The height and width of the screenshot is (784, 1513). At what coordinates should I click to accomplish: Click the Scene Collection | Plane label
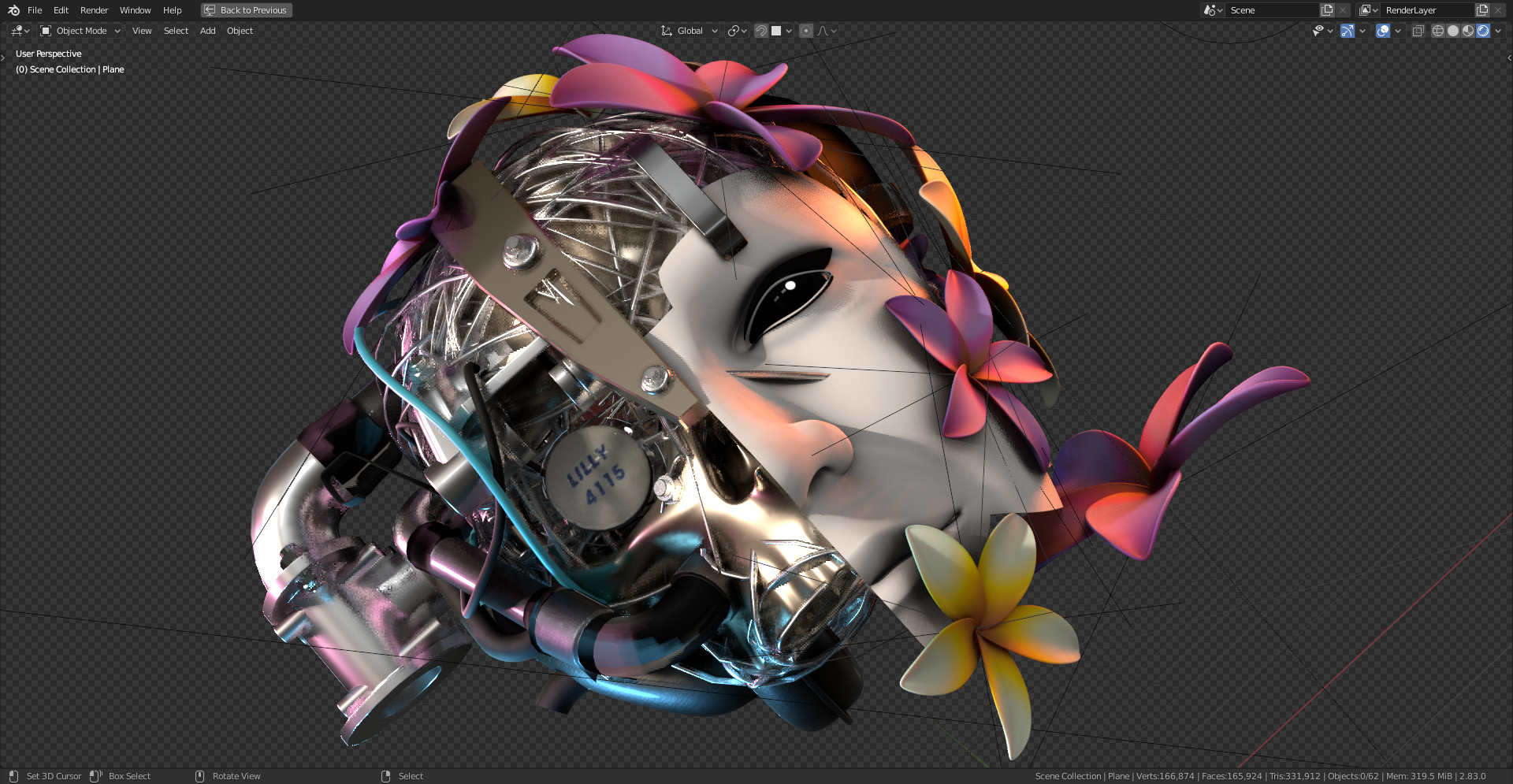69,69
